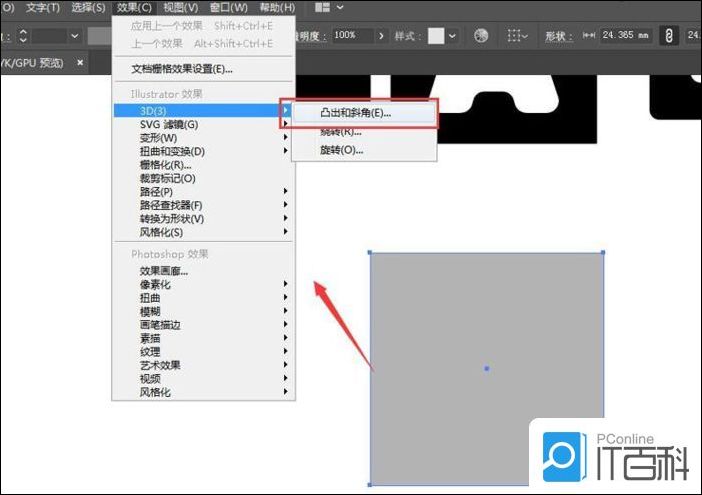Viewport: 702px width, 495px height.
Task: Open 像素化 submenu
Action: click(203, 284)
